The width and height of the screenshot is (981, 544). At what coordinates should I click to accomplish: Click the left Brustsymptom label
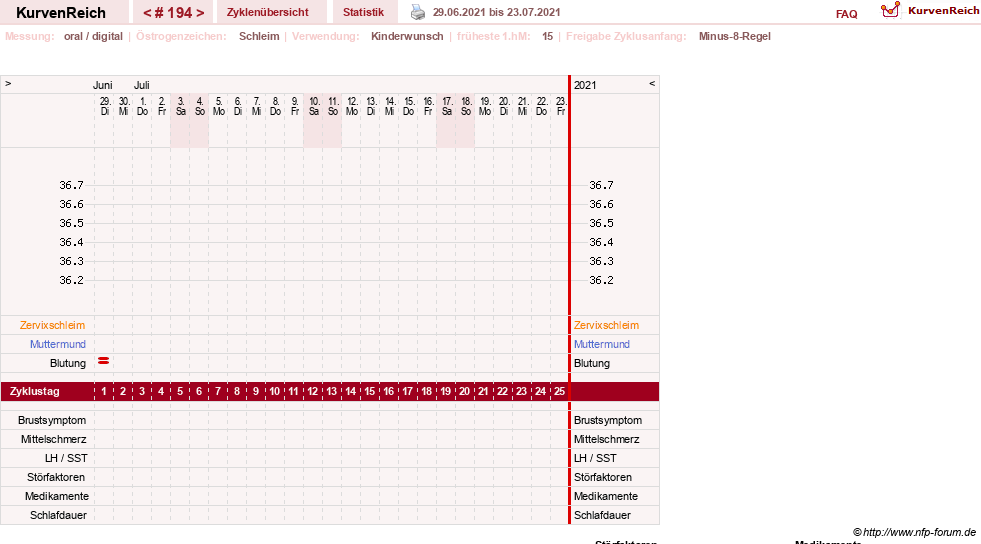click(52, 420)
